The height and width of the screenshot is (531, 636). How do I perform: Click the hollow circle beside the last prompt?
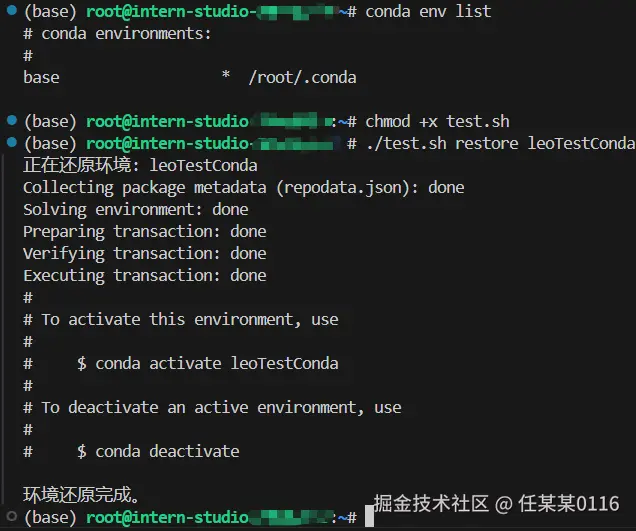tap(12, 516)
